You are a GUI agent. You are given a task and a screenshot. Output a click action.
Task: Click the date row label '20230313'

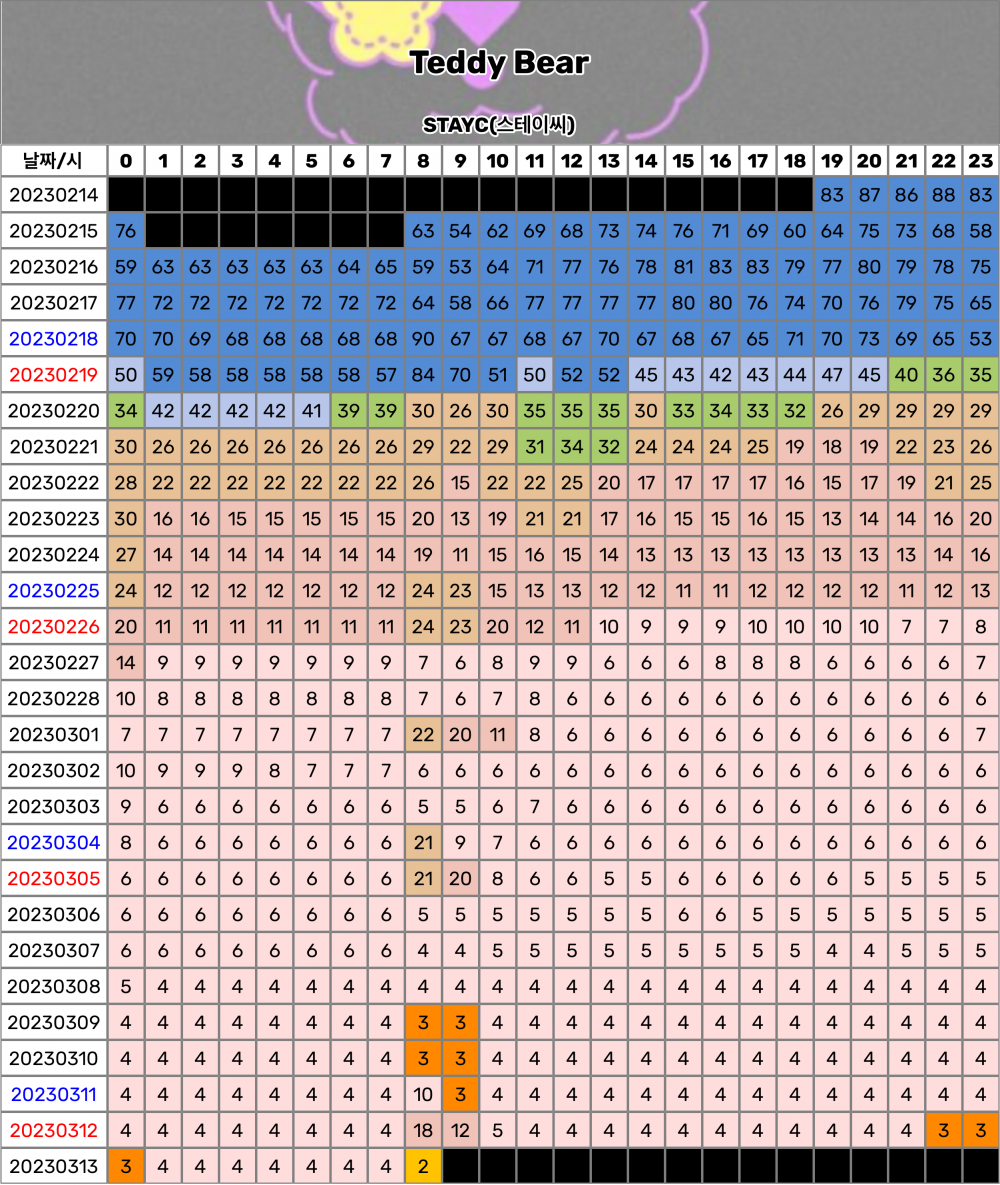coord(54,1167)
